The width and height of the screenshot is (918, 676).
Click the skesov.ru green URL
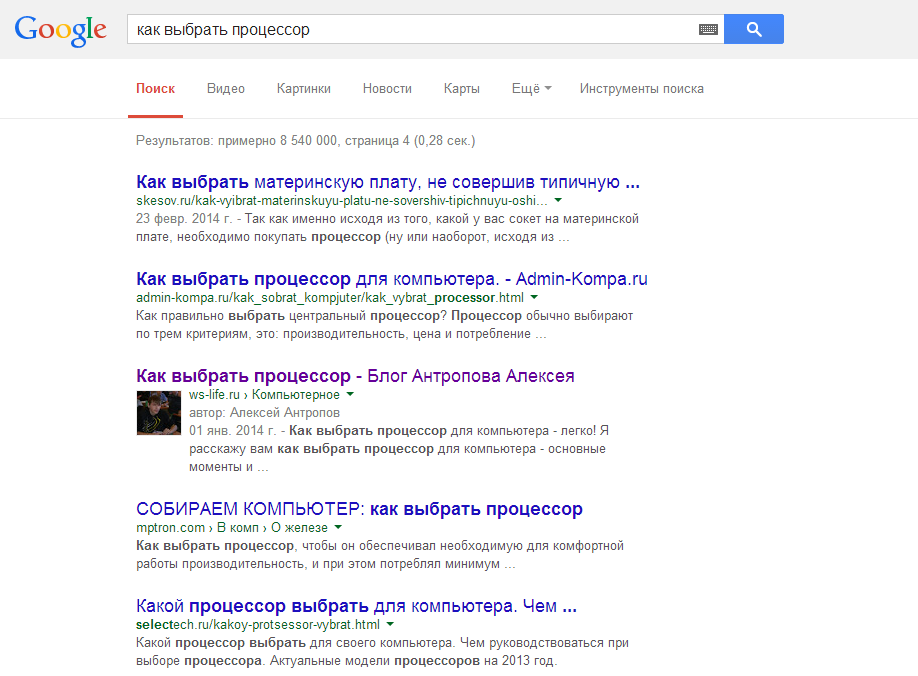[x=342, y=201]
